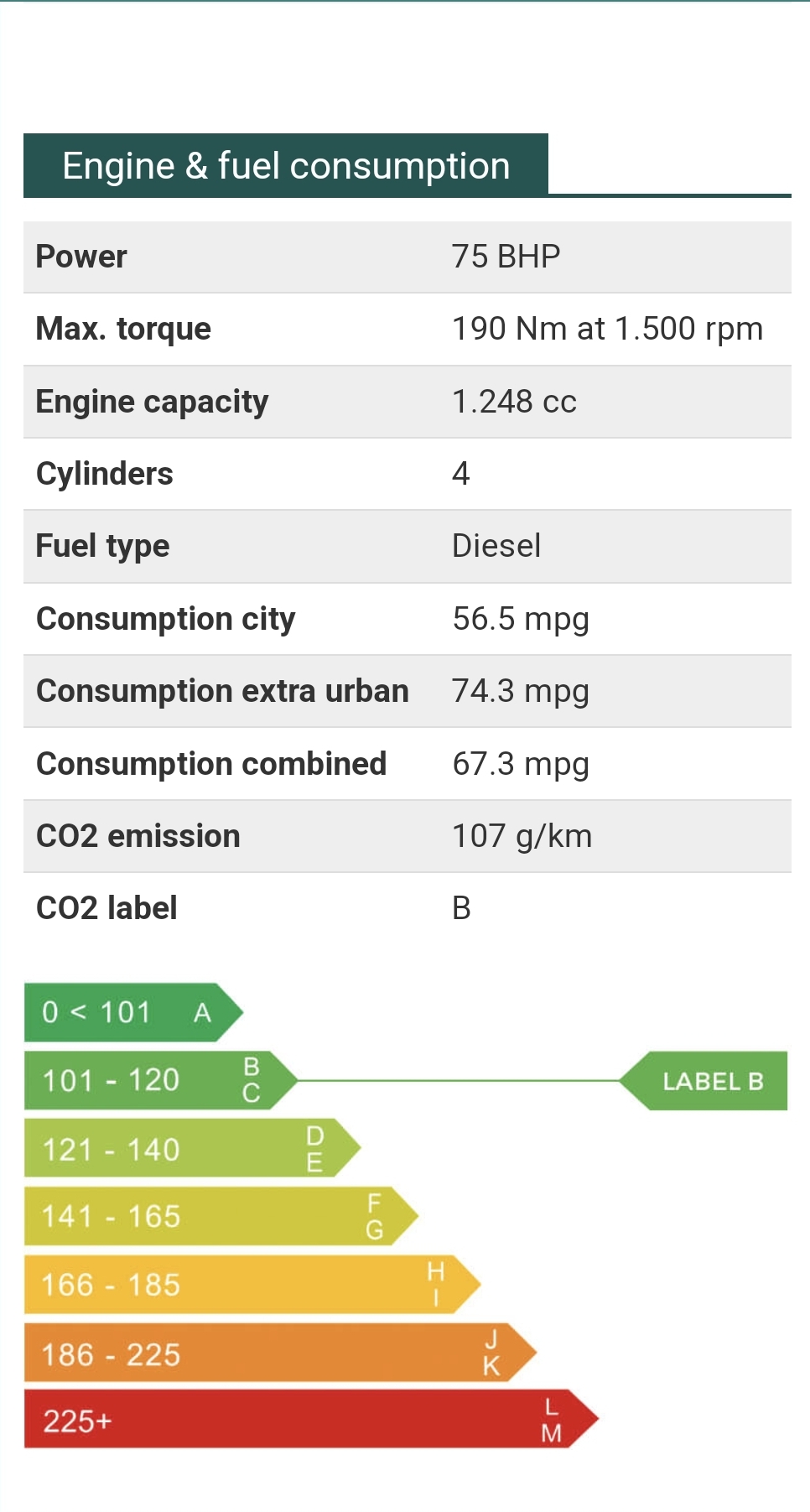
Task: Click the 75 BHP power value
Action: coord(506,257)
